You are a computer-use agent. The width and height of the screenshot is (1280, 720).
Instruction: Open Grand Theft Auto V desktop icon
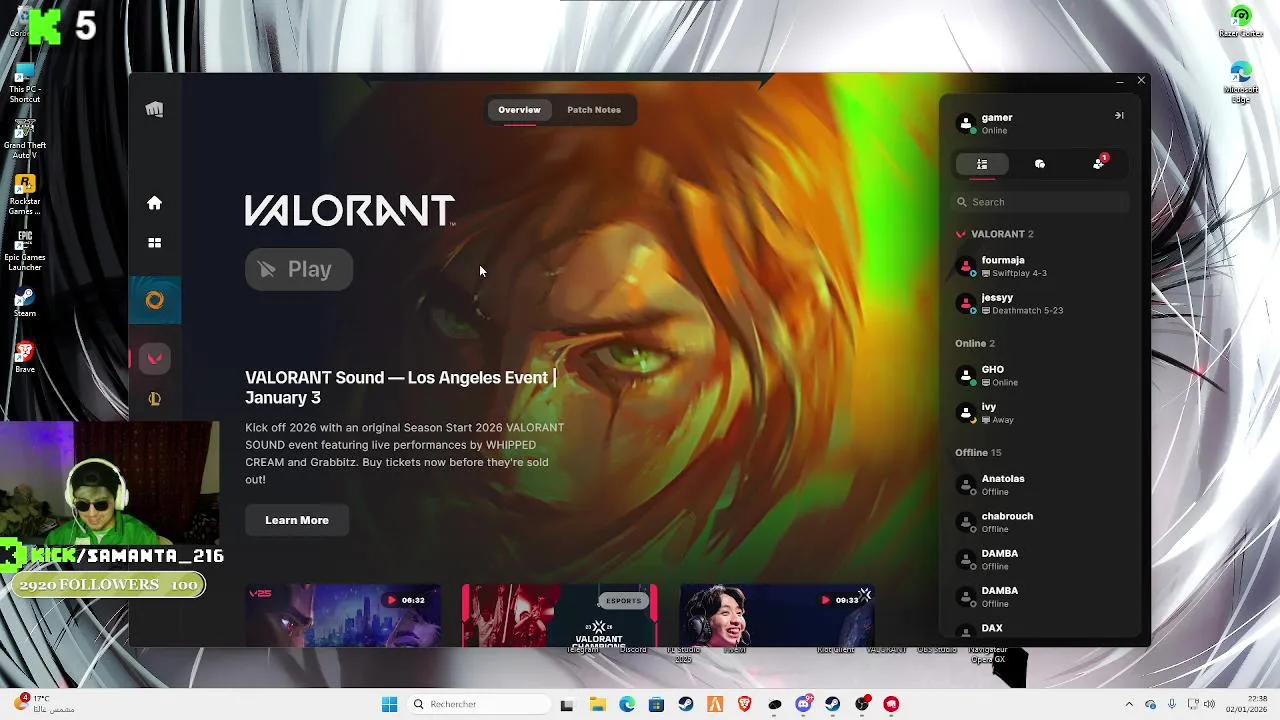pyautogui.click(x=25, y=140)
